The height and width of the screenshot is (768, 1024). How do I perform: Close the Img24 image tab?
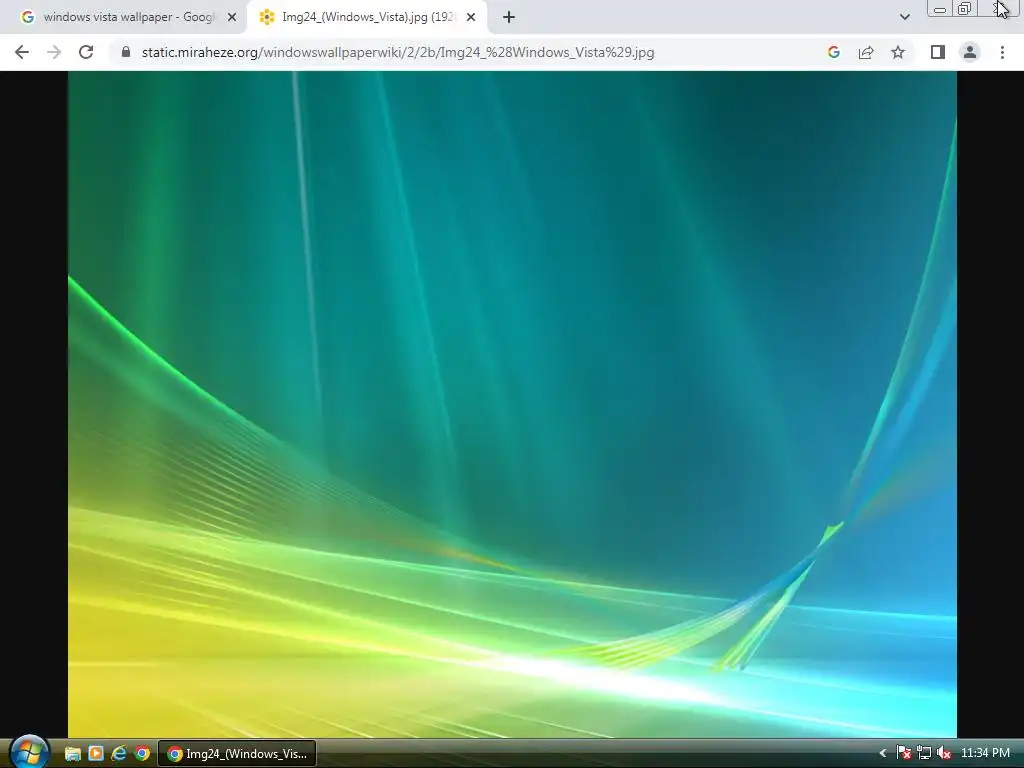point(471,18)
